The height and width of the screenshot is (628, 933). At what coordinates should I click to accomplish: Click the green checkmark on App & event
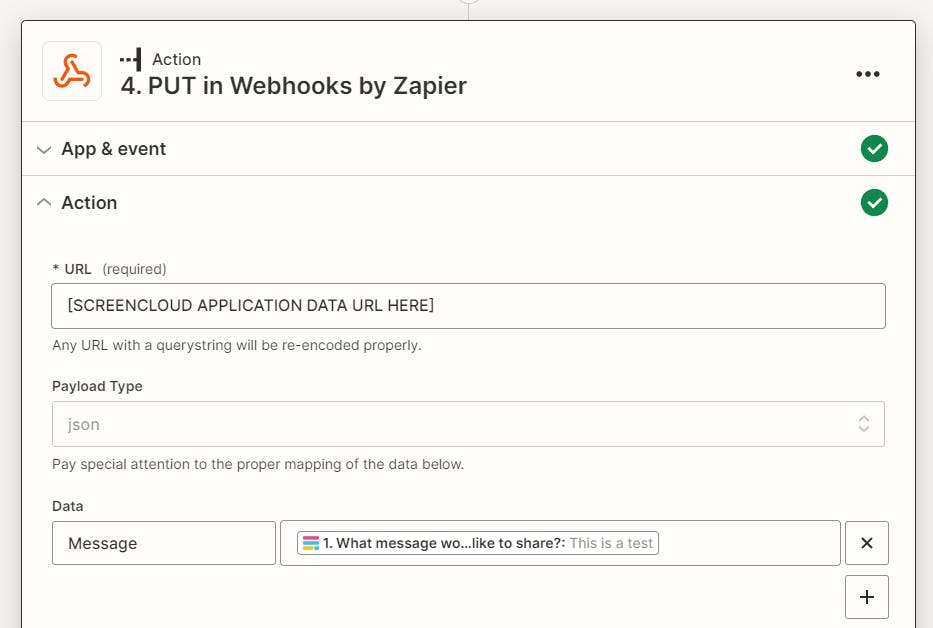(x=874, y=148)
